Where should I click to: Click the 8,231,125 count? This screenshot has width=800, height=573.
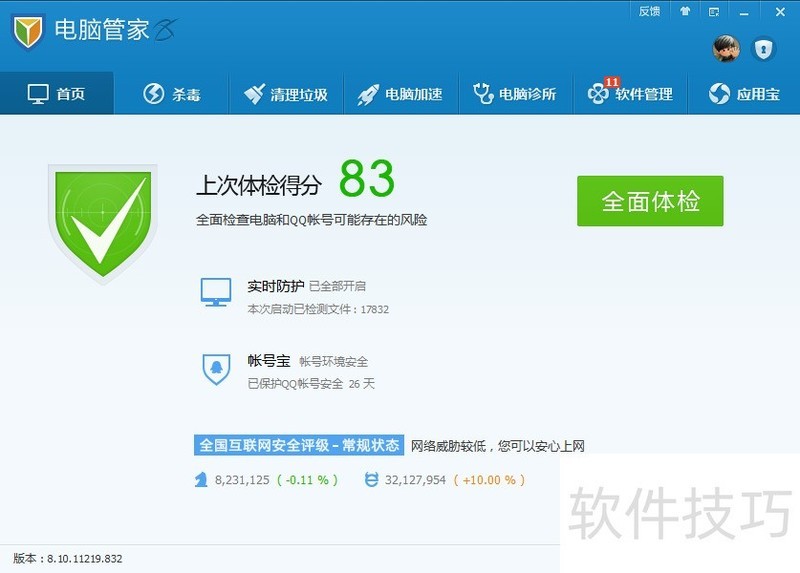point(242,480)
